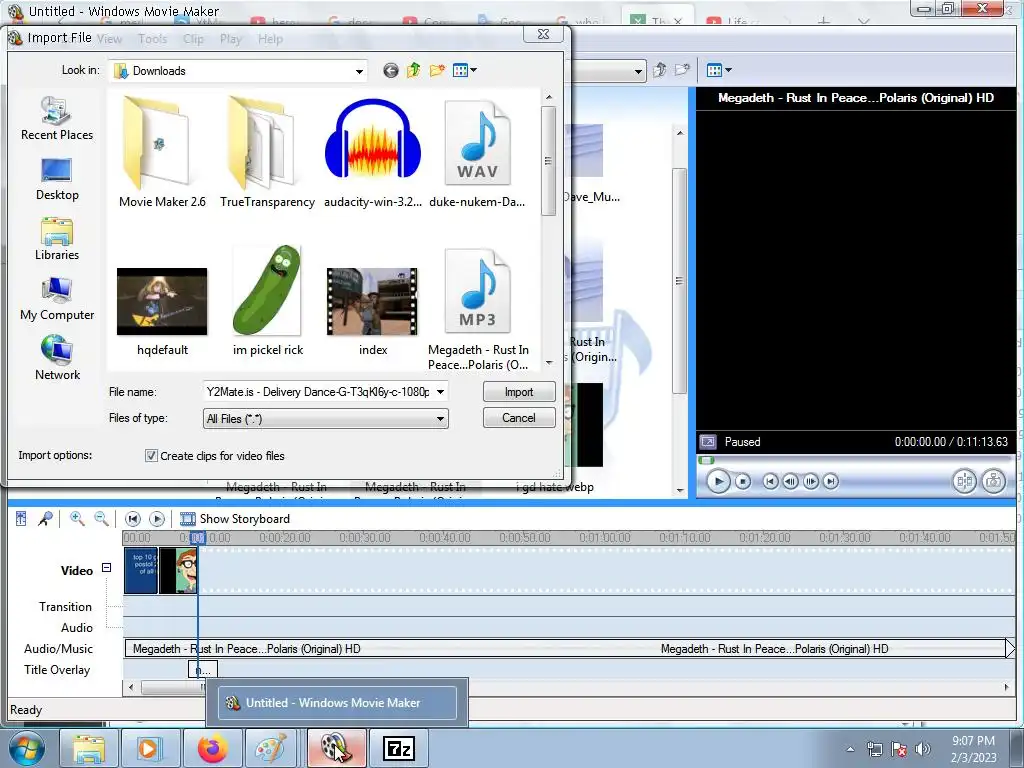
Task: Collapse the Video track expander
Action: pyautogui.click(x=106, y=568)
